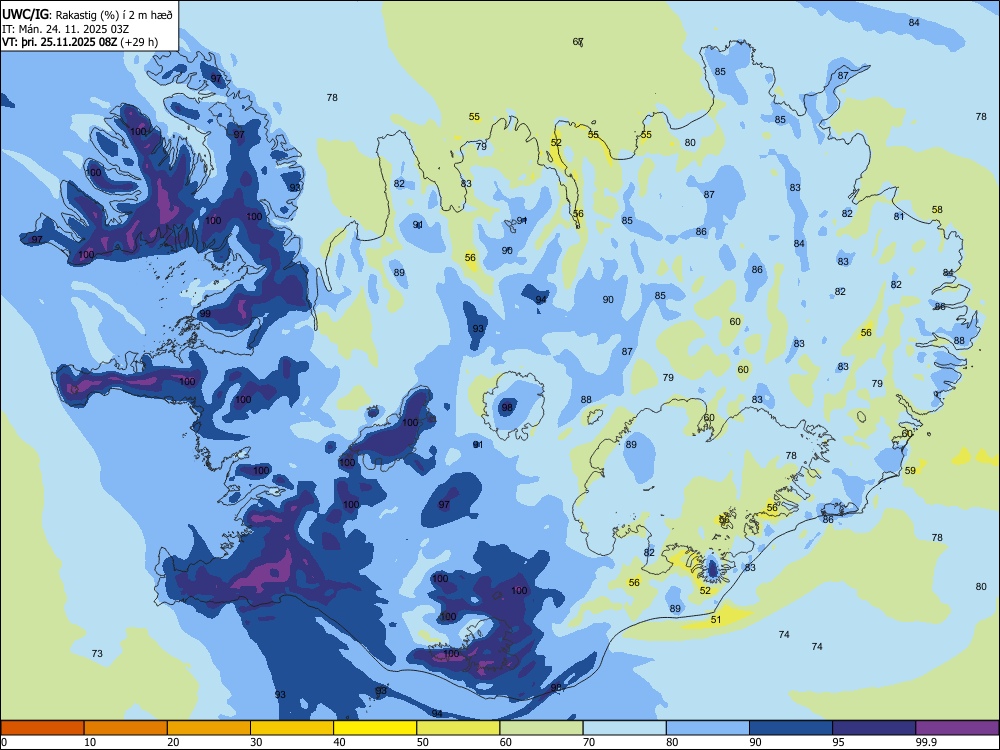Click the initial time line 'IT: Mán. 24. 11. 2025 03Z'
1000x750 pixels.
click(66, 29)
